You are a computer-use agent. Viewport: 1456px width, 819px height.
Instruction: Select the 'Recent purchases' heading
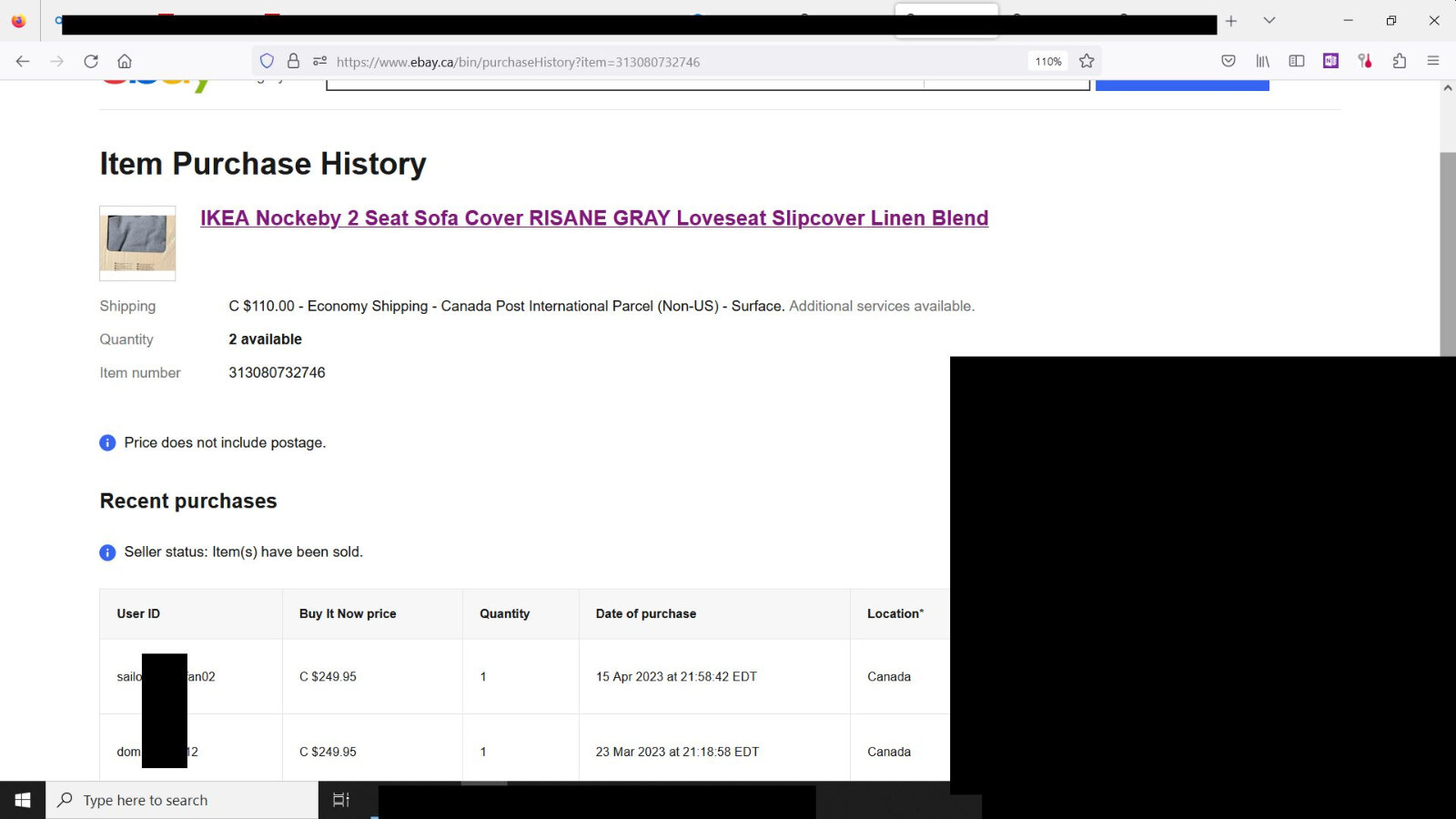188,501
